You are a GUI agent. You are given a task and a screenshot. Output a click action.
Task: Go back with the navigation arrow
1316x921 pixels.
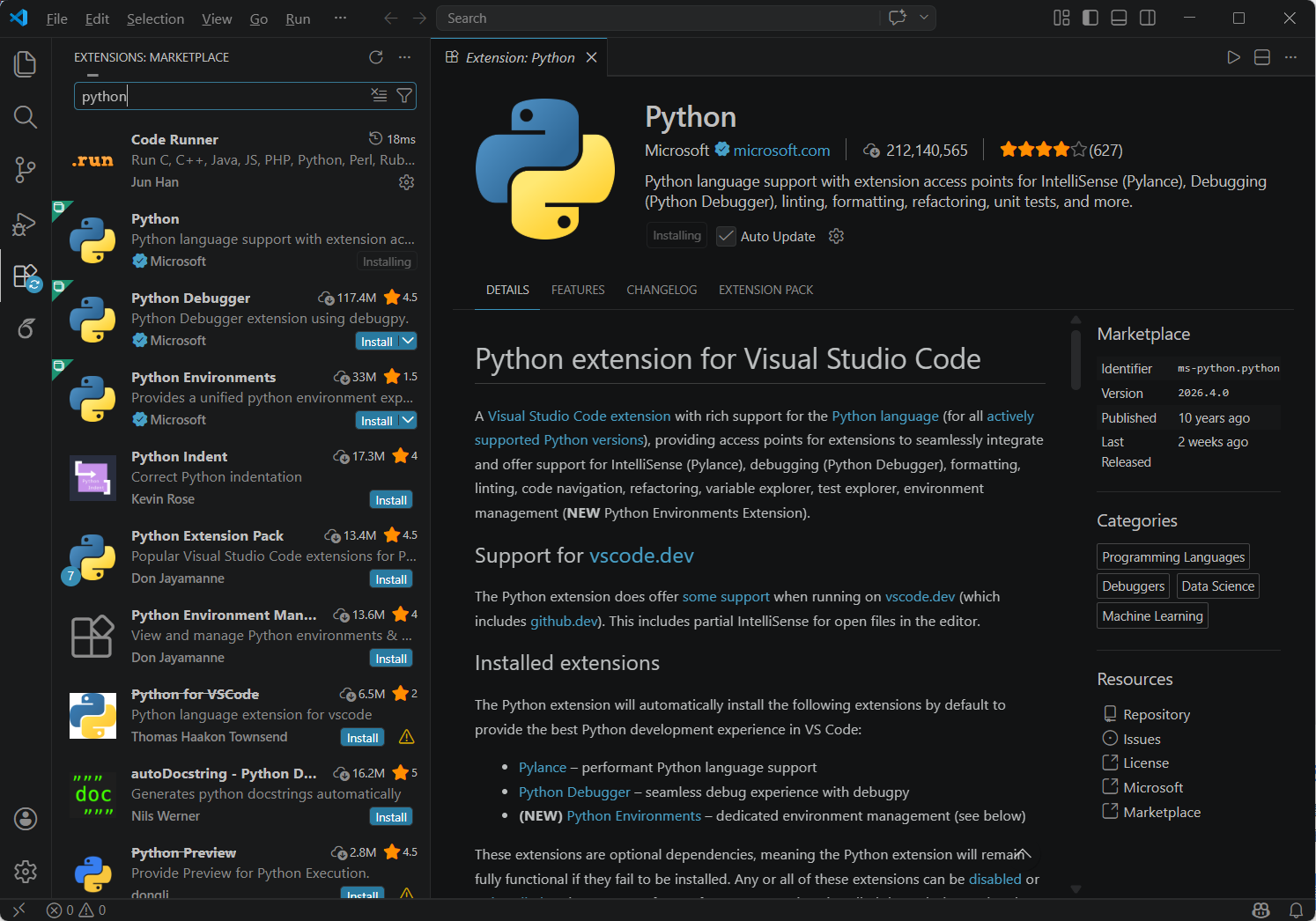tap(391, 18)
